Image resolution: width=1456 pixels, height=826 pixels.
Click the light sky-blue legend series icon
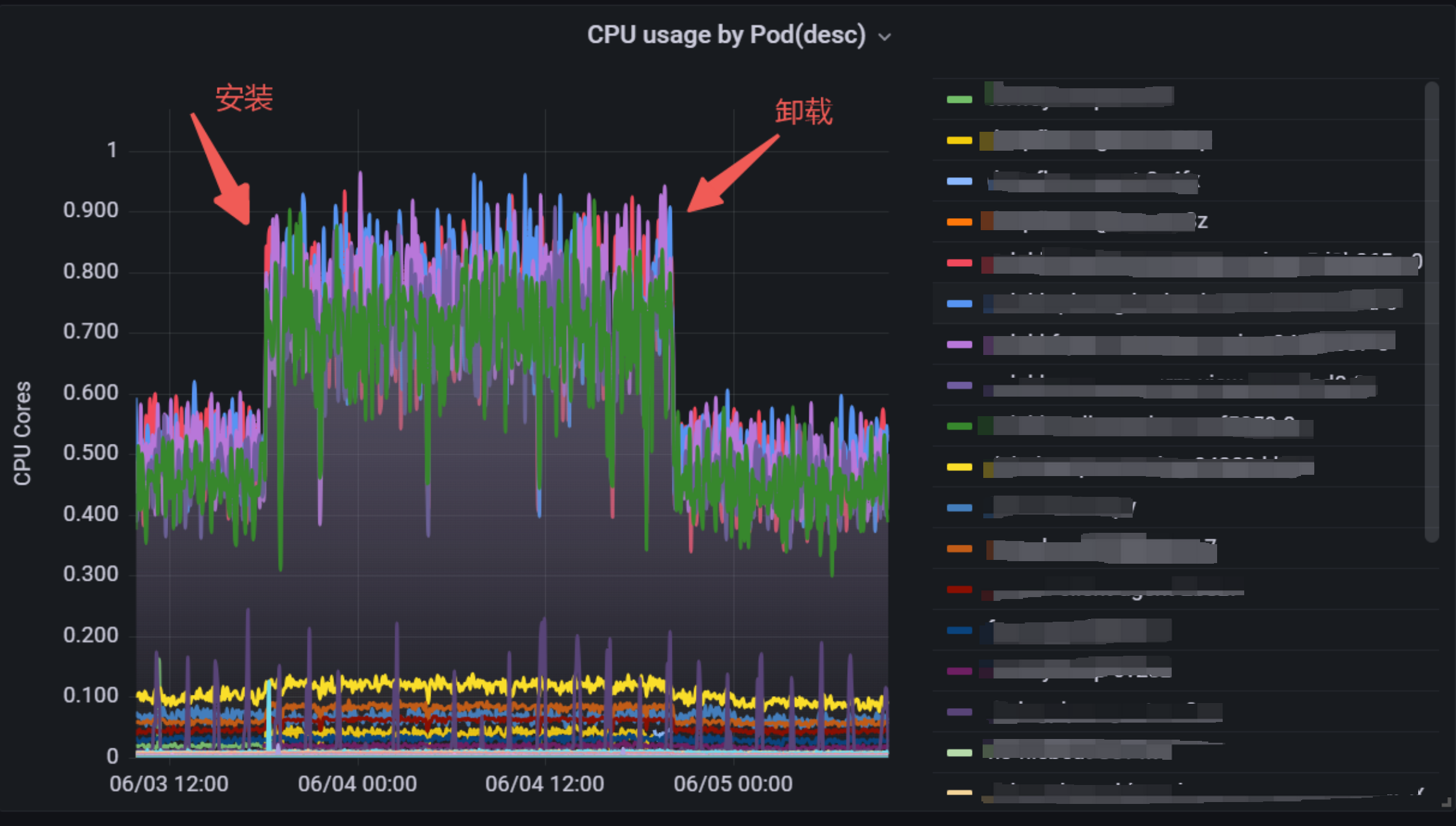point(959,182)
